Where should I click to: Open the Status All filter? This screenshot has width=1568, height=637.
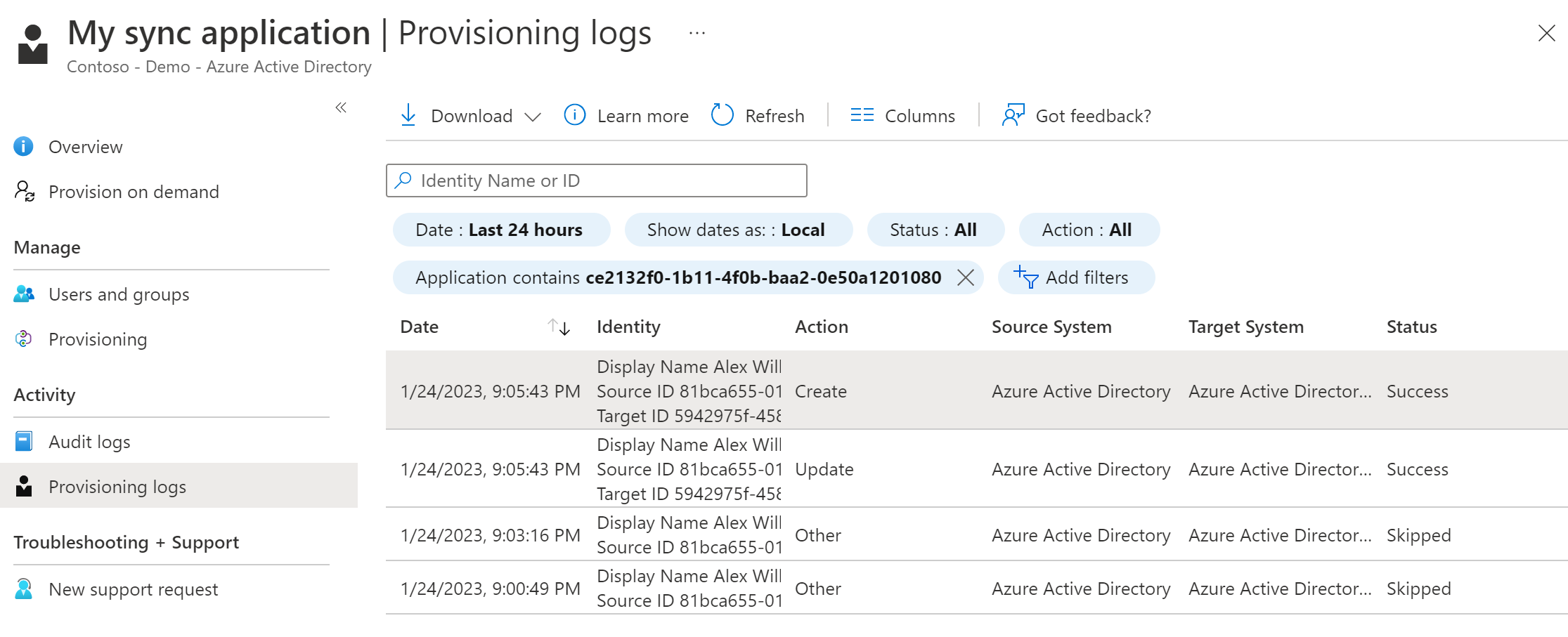click(x=934, y=230)
